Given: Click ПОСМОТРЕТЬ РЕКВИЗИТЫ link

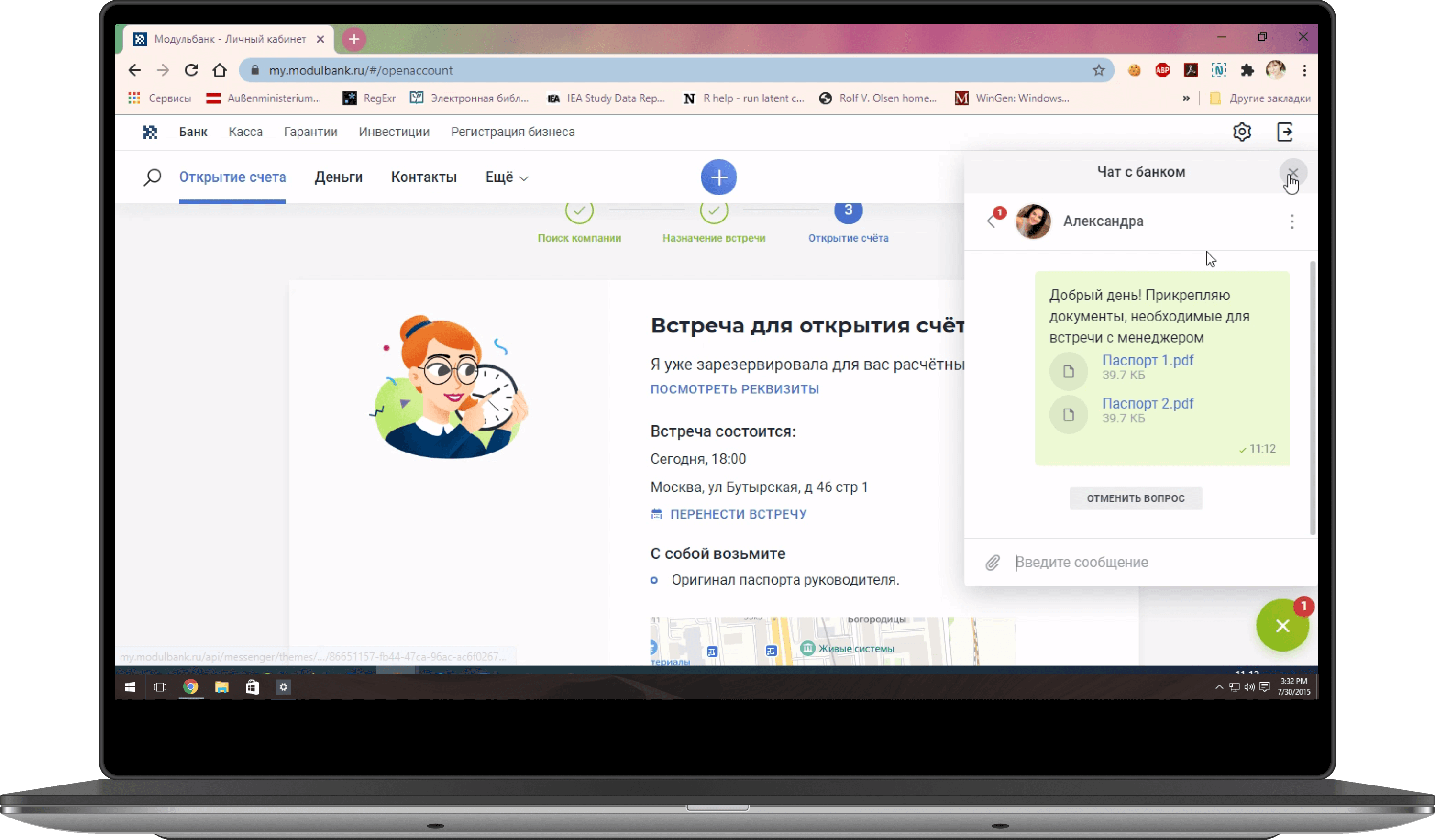Looking at the screenshot, I should (x=735, y=389).
